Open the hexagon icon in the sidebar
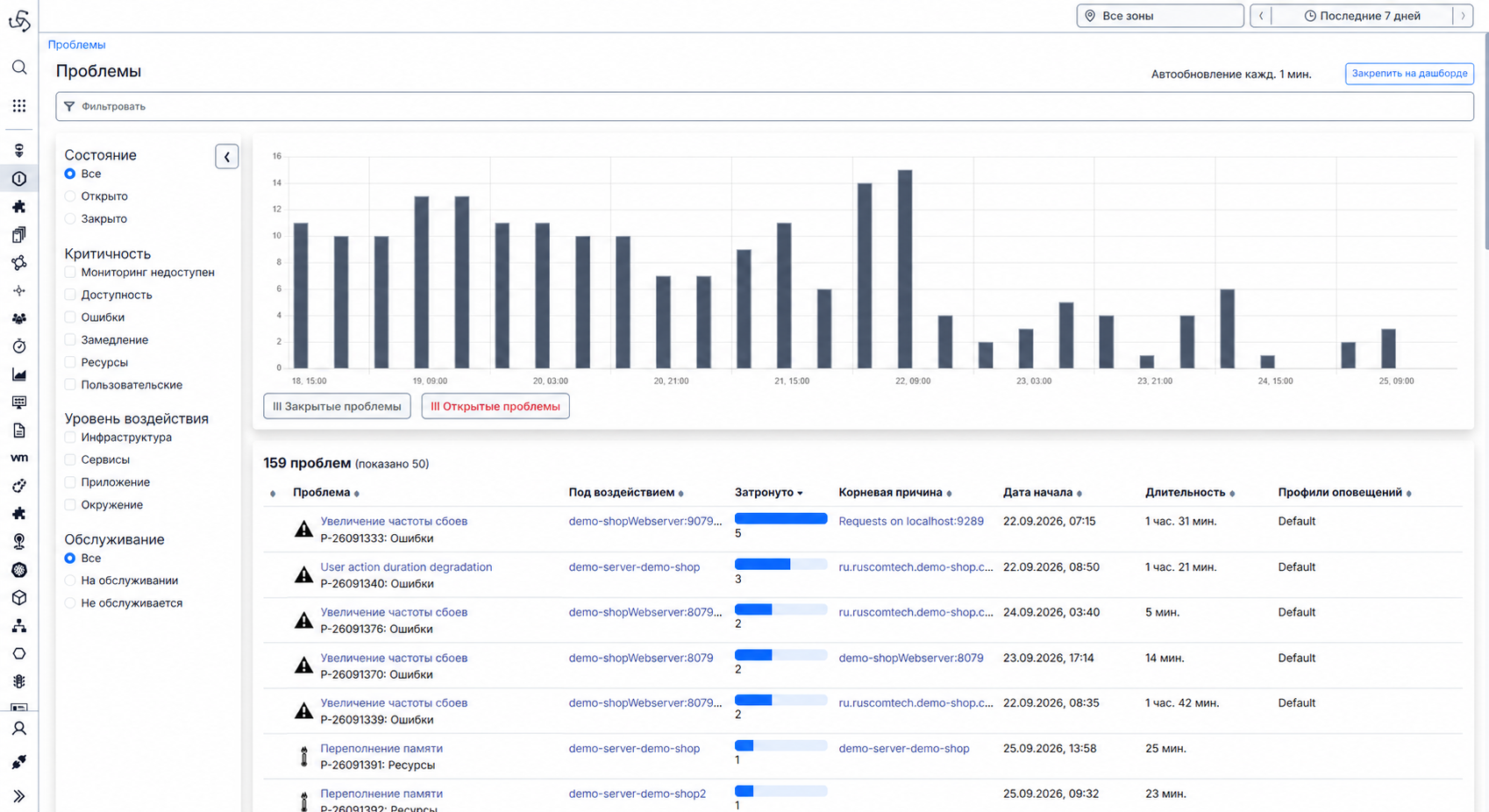 click(19, 654)
